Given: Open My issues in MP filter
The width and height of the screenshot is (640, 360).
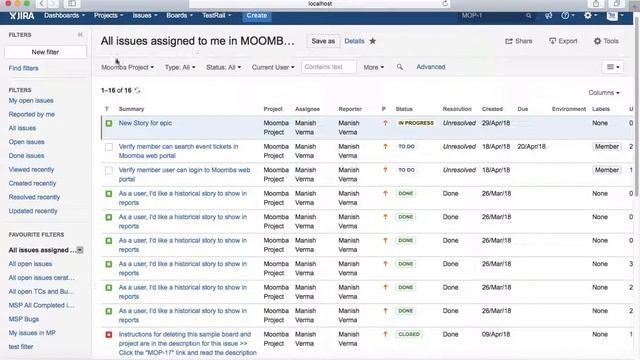Looking at the screenshot, I should click(x=32, y=333).
